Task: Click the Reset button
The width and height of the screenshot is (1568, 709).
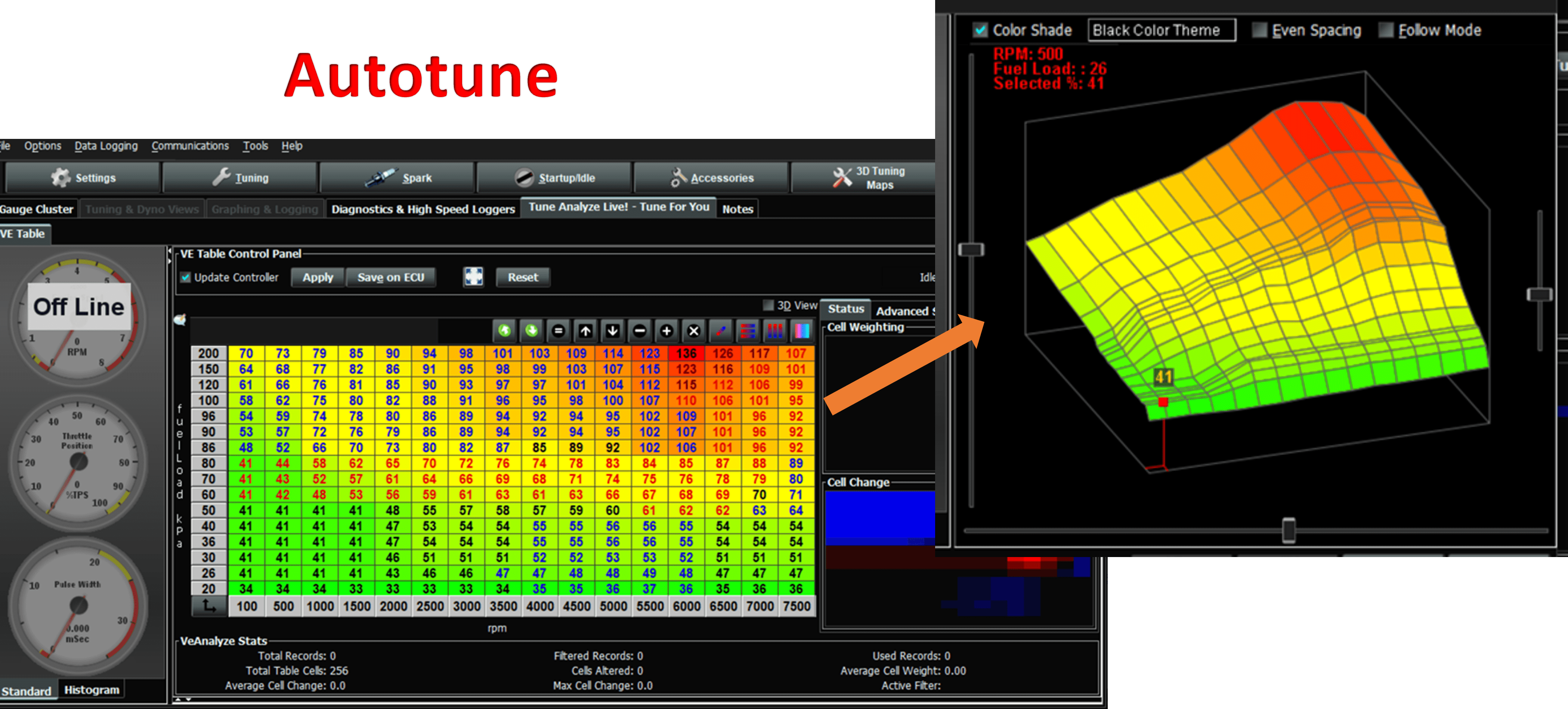Action: click(523, 277)
